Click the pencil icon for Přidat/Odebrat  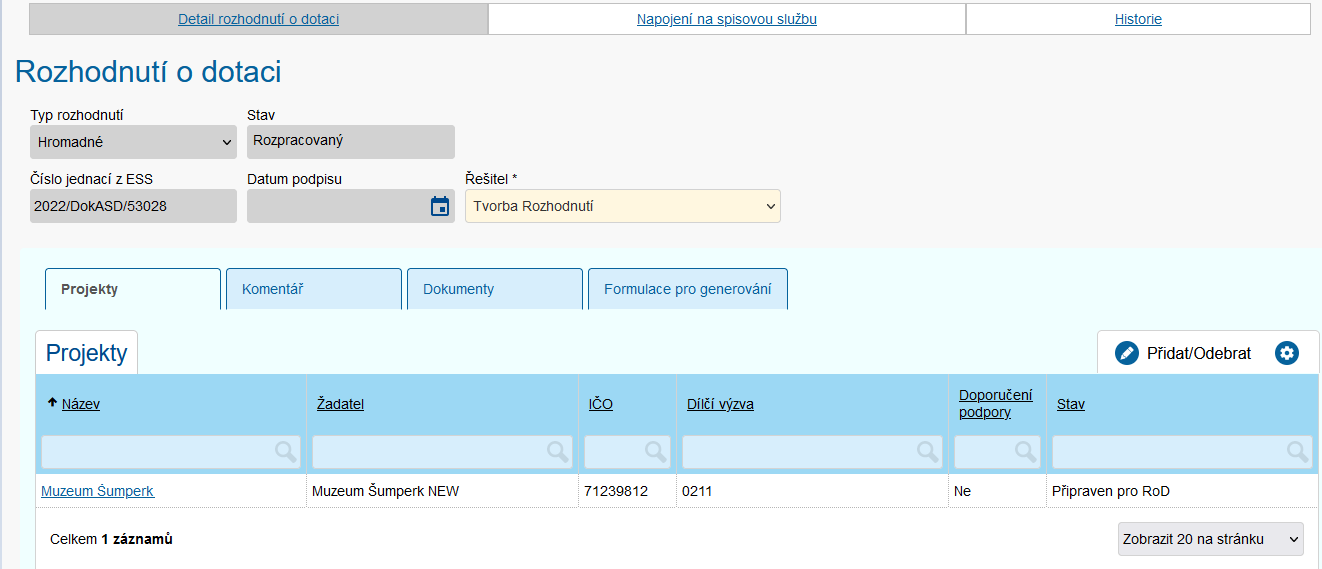pos(1127,353)
